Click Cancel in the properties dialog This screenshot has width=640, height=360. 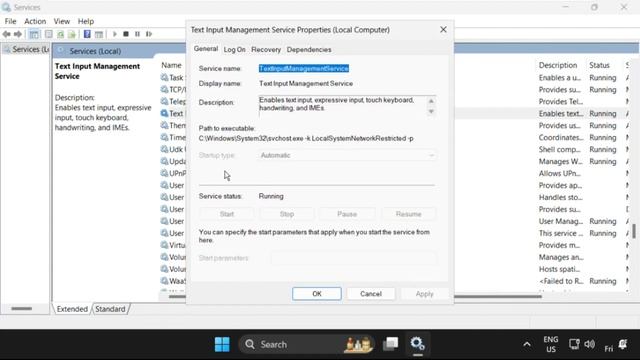tap(371, 294)
